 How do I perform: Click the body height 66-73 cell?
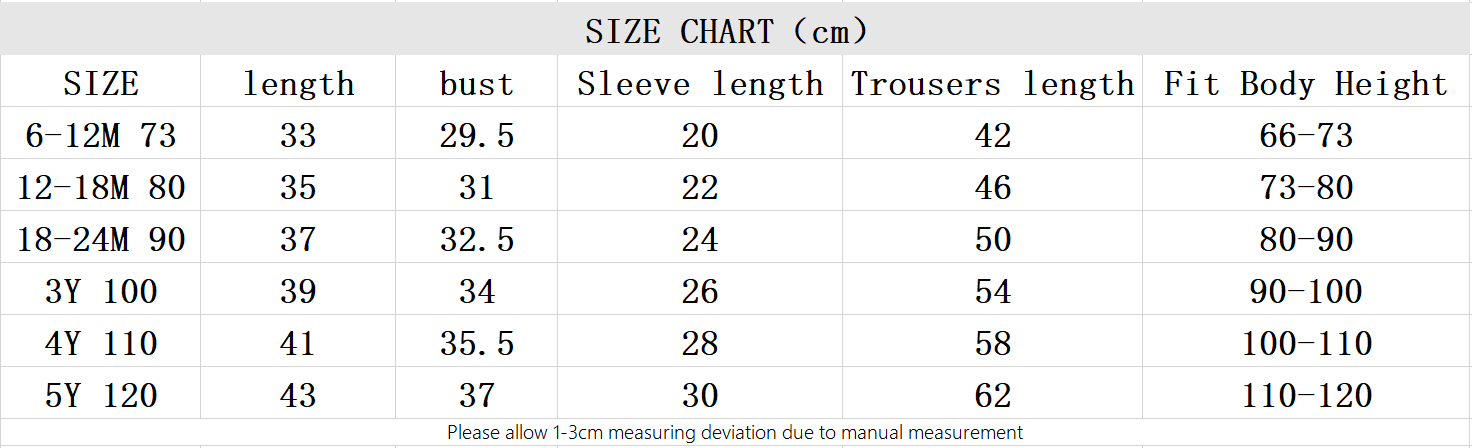[x=1306, y=135]
